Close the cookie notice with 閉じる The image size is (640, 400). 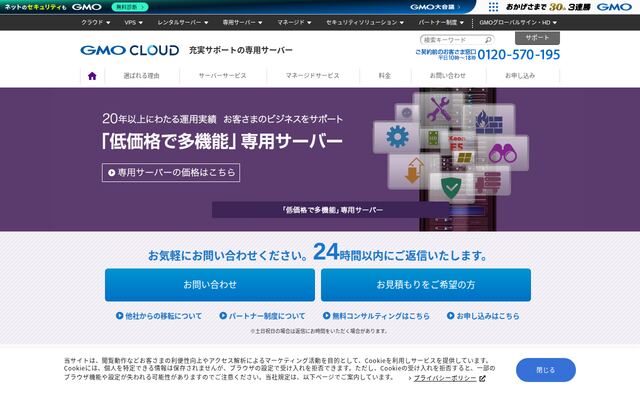point(546,370)
